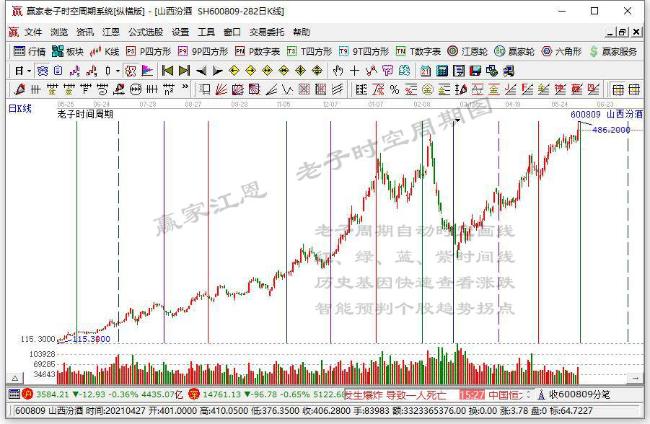Click the 486.2000 high price label
The image size is (650, 424).
point(611,130)
